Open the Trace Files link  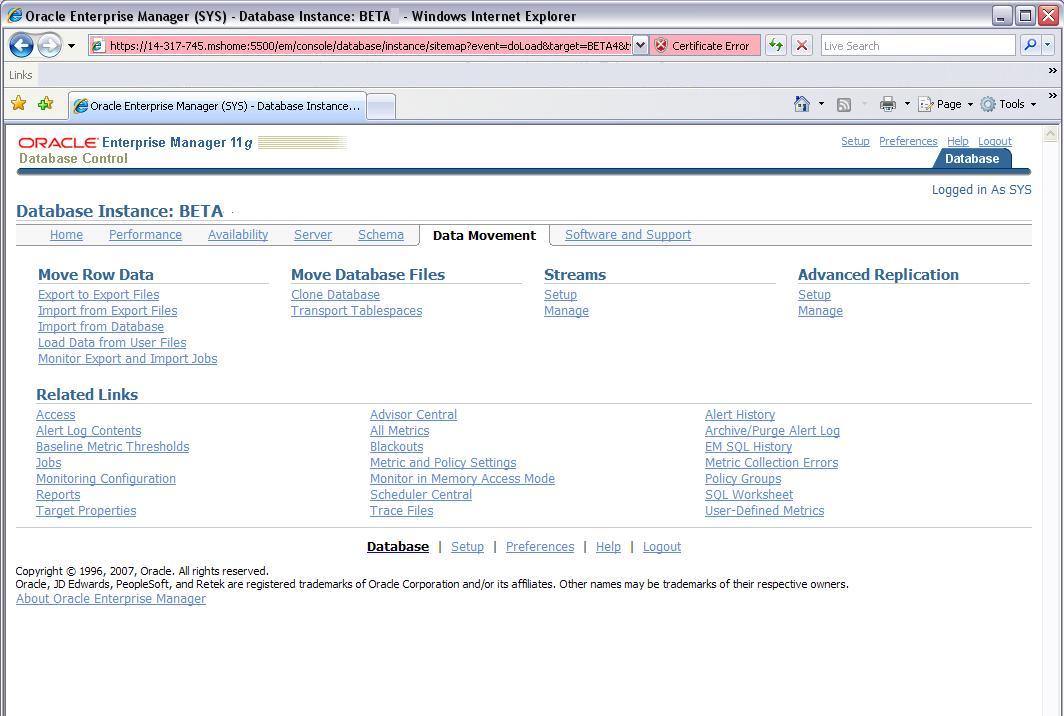[402, 511]
